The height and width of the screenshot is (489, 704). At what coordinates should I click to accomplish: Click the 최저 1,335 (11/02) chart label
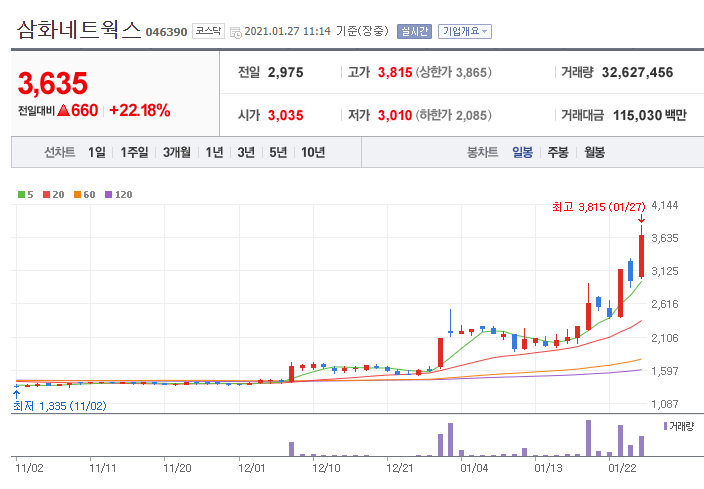60,406
